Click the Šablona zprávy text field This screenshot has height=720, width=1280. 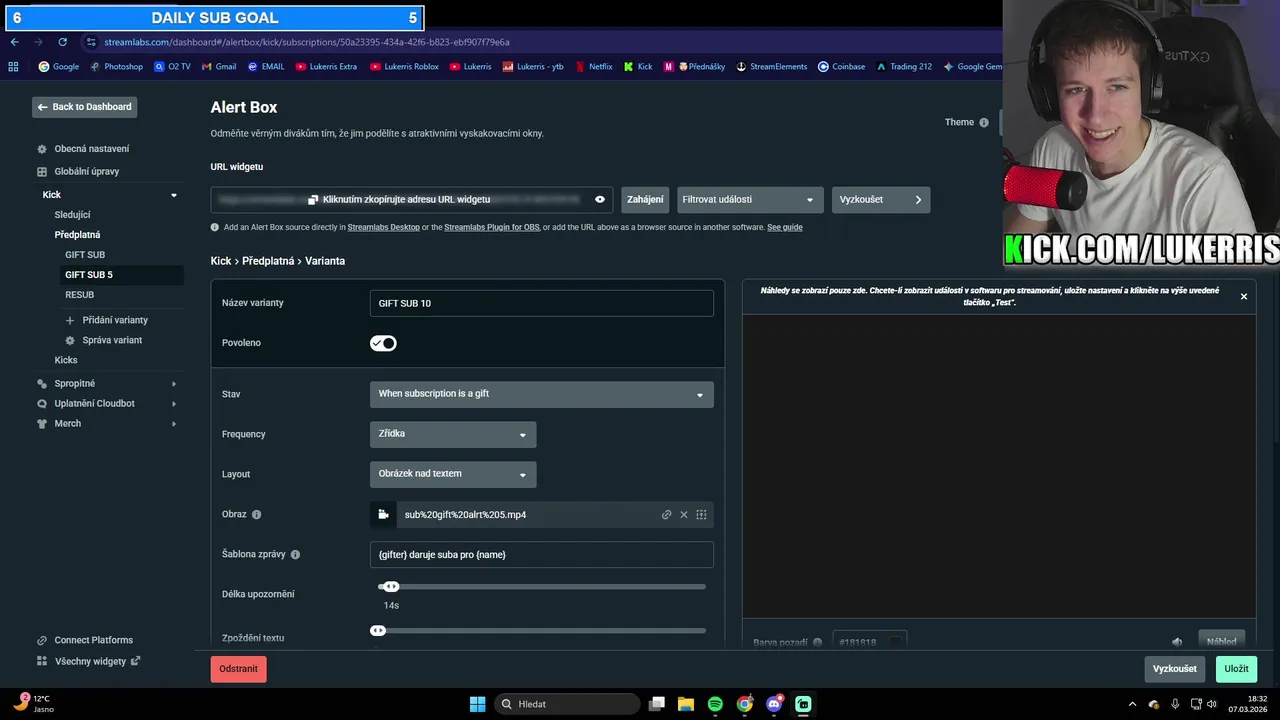542,555
